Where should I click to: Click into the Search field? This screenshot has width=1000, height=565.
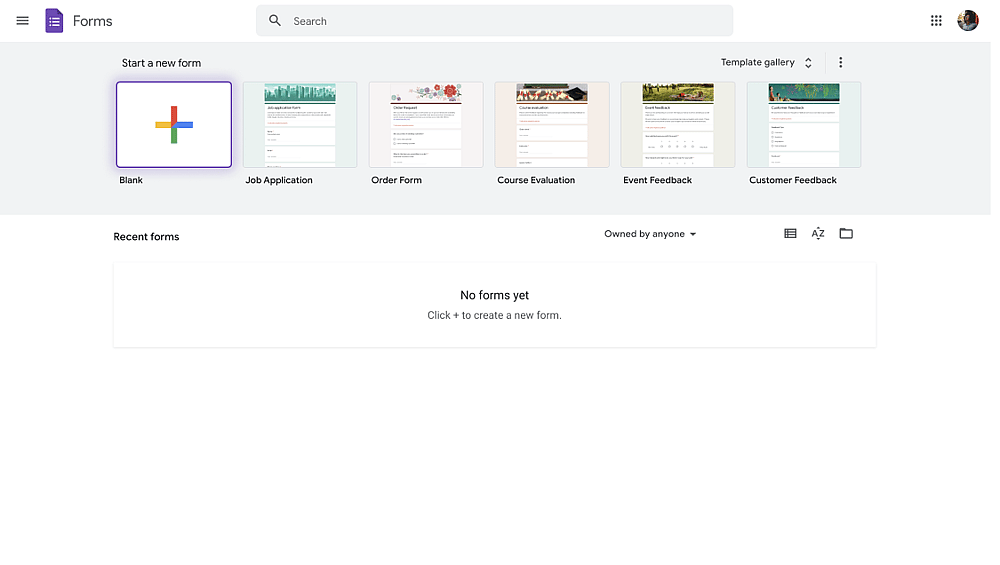(495, 21)
